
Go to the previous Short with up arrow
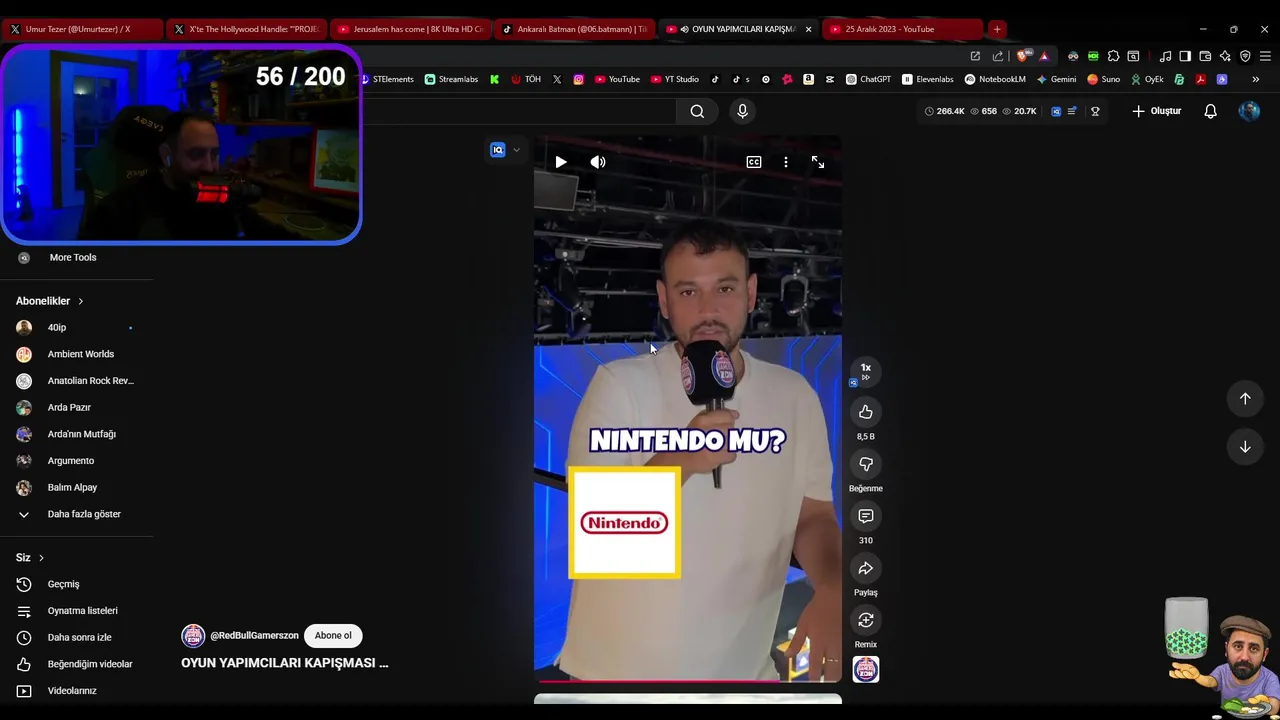[x=1245, y=399]
